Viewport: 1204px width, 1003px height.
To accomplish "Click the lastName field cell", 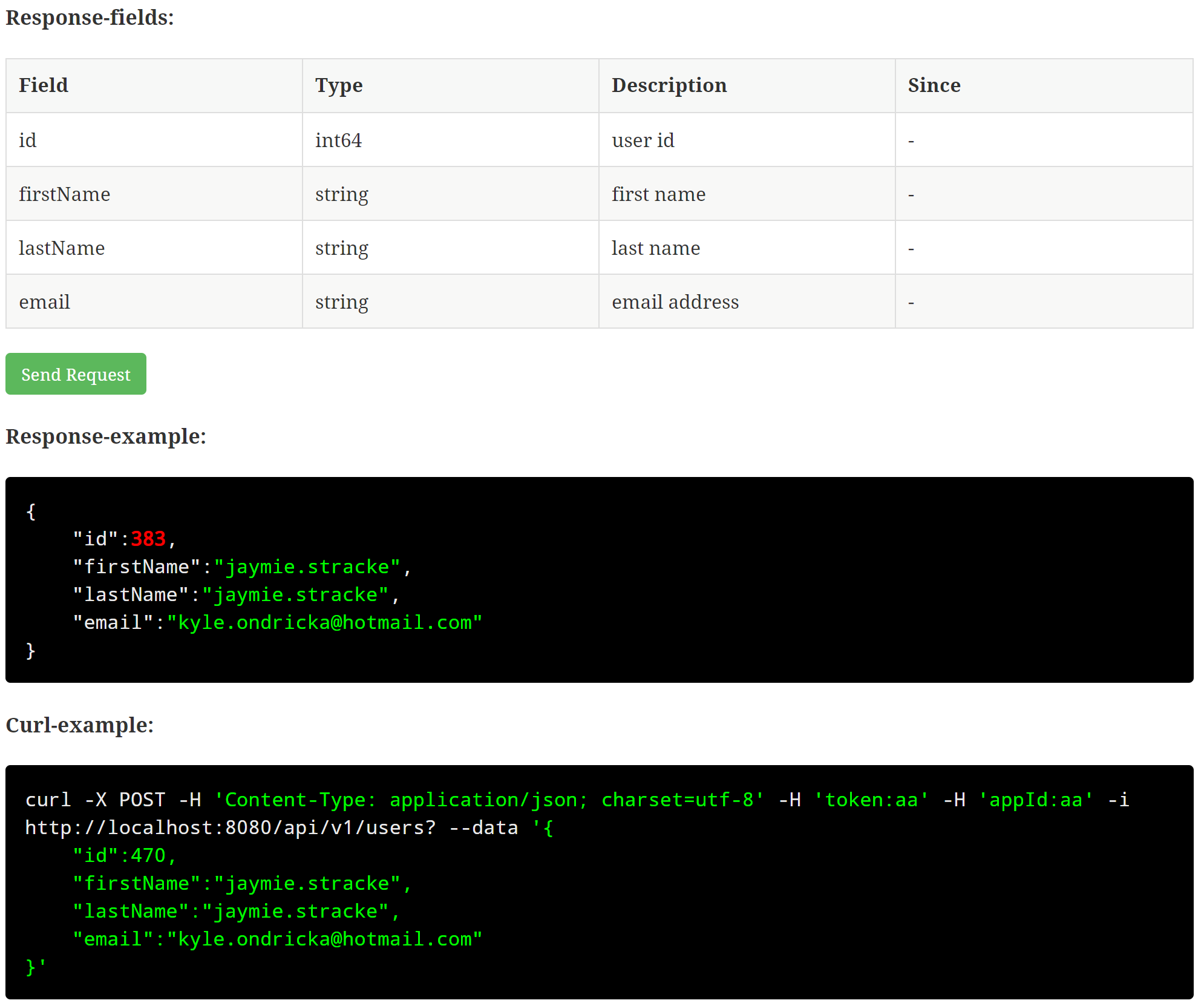I will coord(62,248).
